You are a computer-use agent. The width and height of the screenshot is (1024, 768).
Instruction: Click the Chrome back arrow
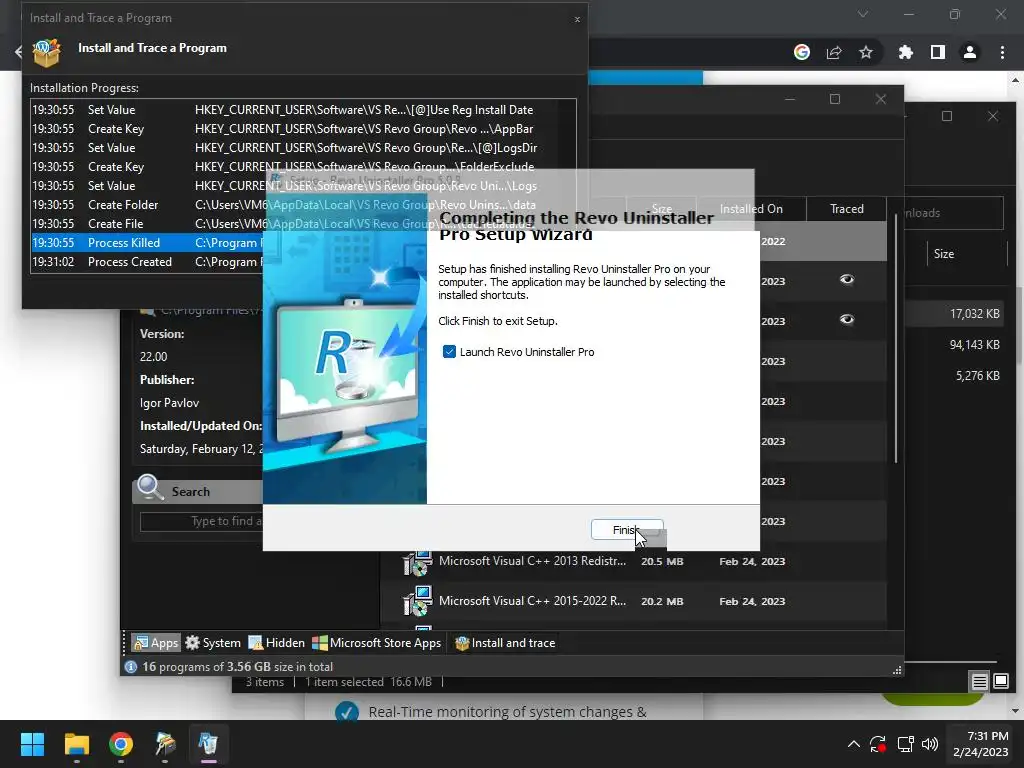[18, 52]
